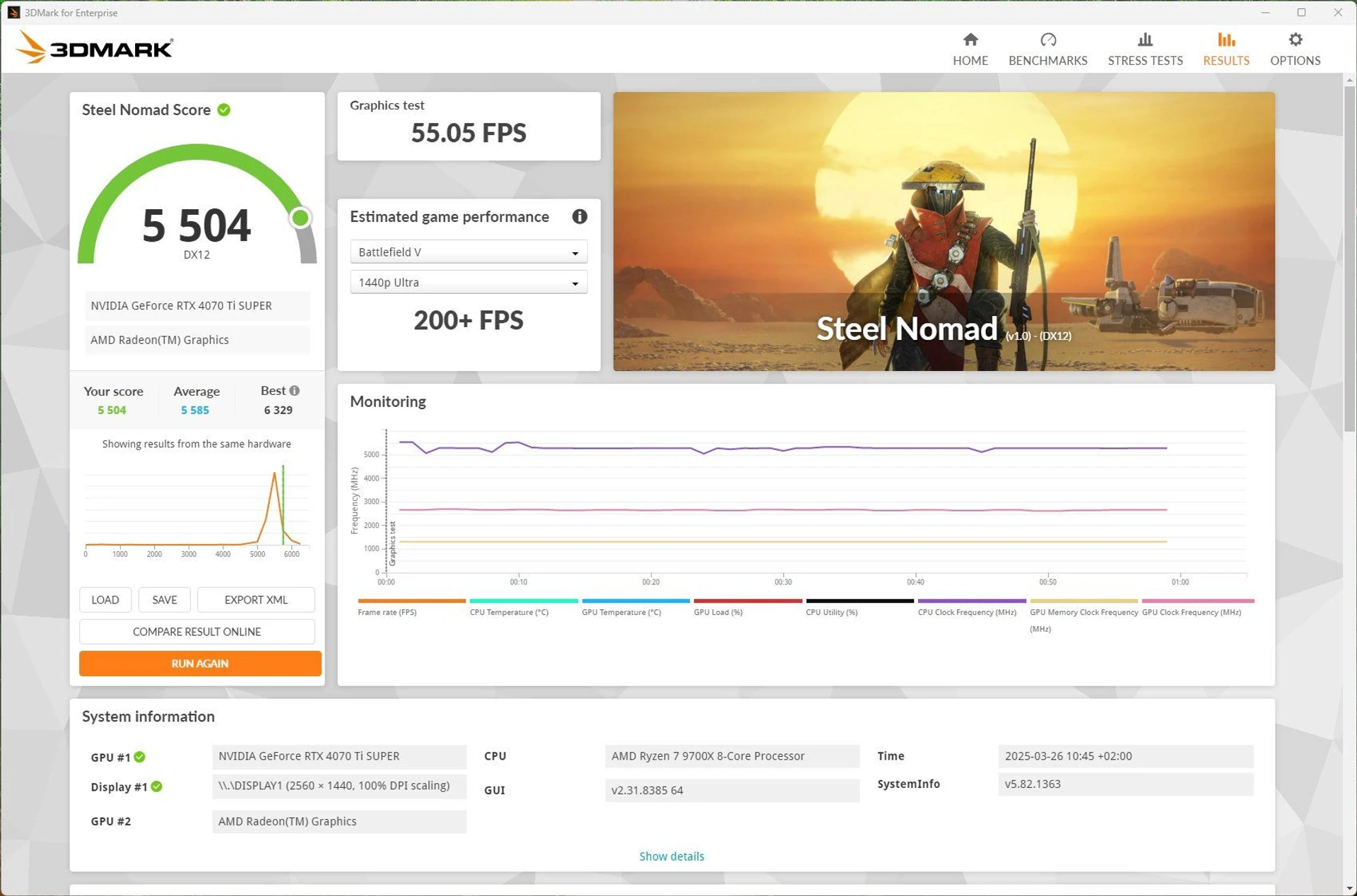Click the Best score 6 329
1357x896 pixels.
tap(278, 410)
